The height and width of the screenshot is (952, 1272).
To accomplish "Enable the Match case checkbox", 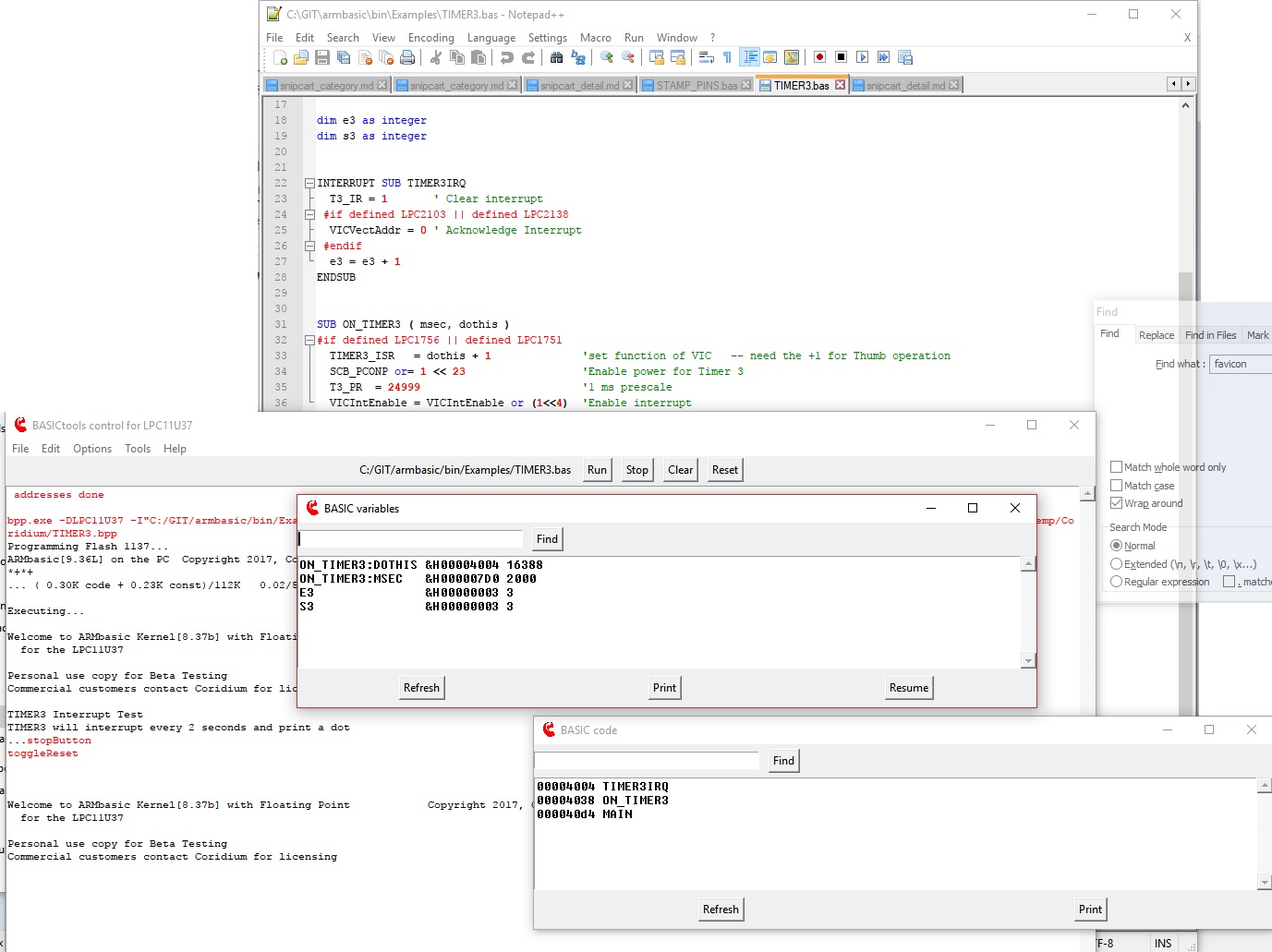I will tap(1117, 485).
